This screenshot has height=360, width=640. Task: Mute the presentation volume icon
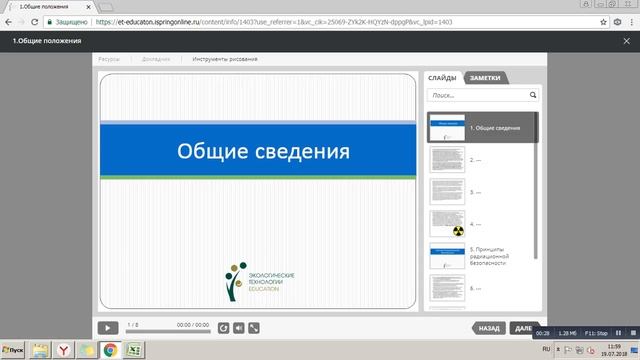coord(239,328)
